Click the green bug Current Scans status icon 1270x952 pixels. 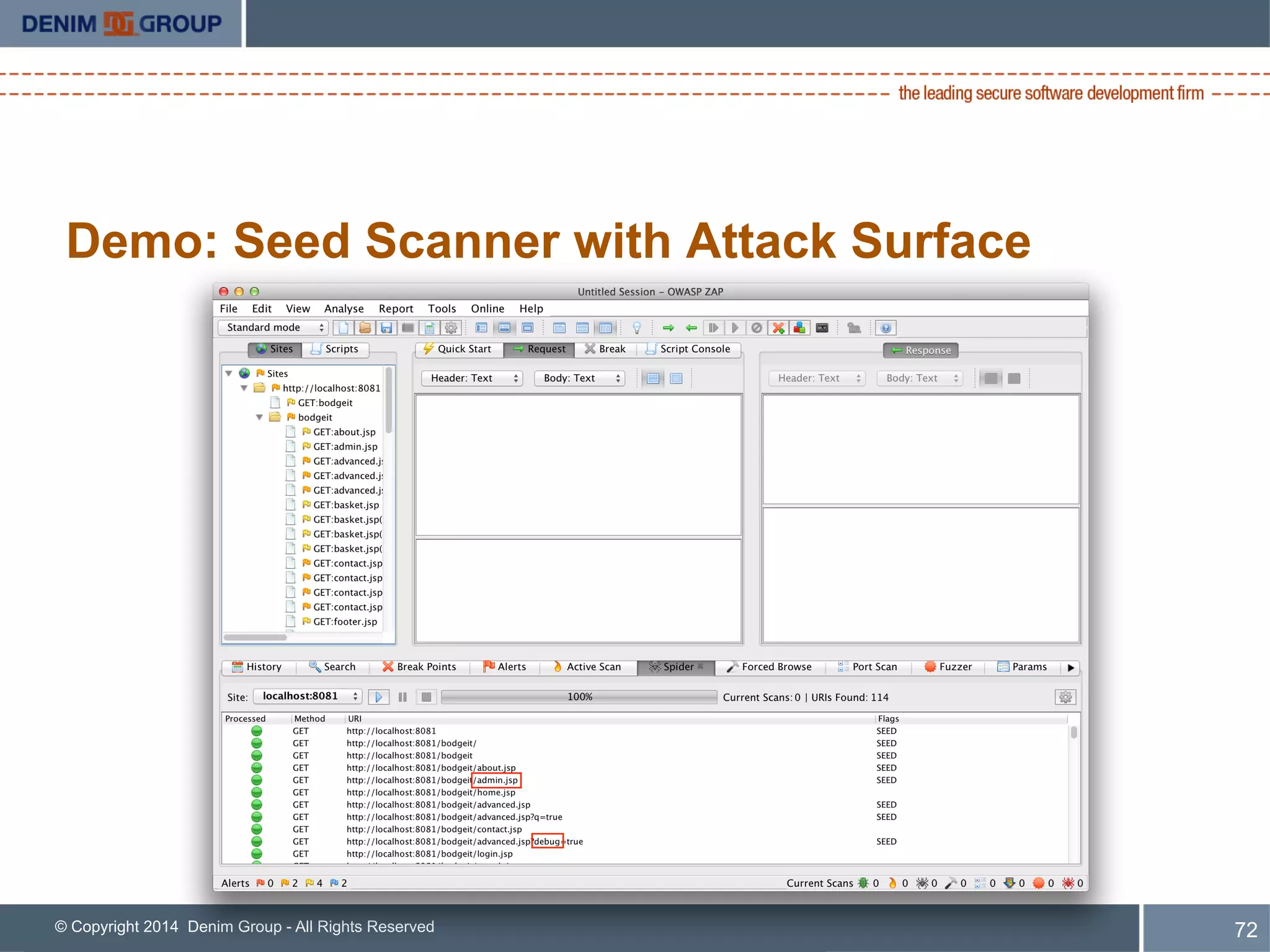[863, 883]
